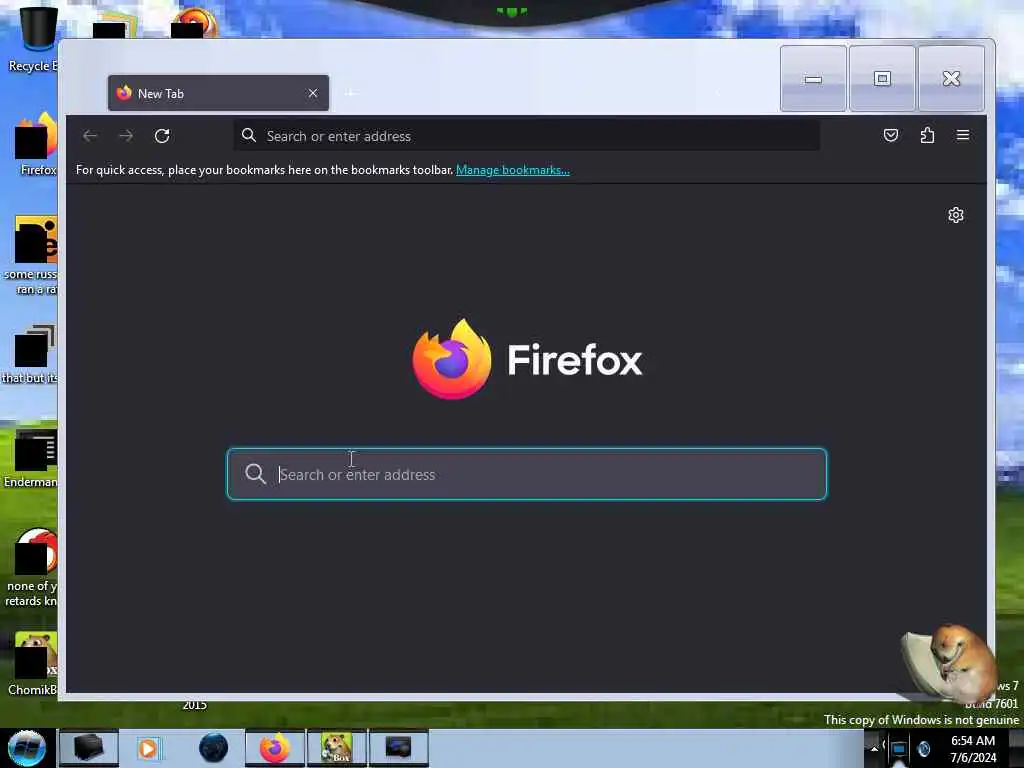
Task: Open new tab personalize gear icon
Action: (956, 215)
